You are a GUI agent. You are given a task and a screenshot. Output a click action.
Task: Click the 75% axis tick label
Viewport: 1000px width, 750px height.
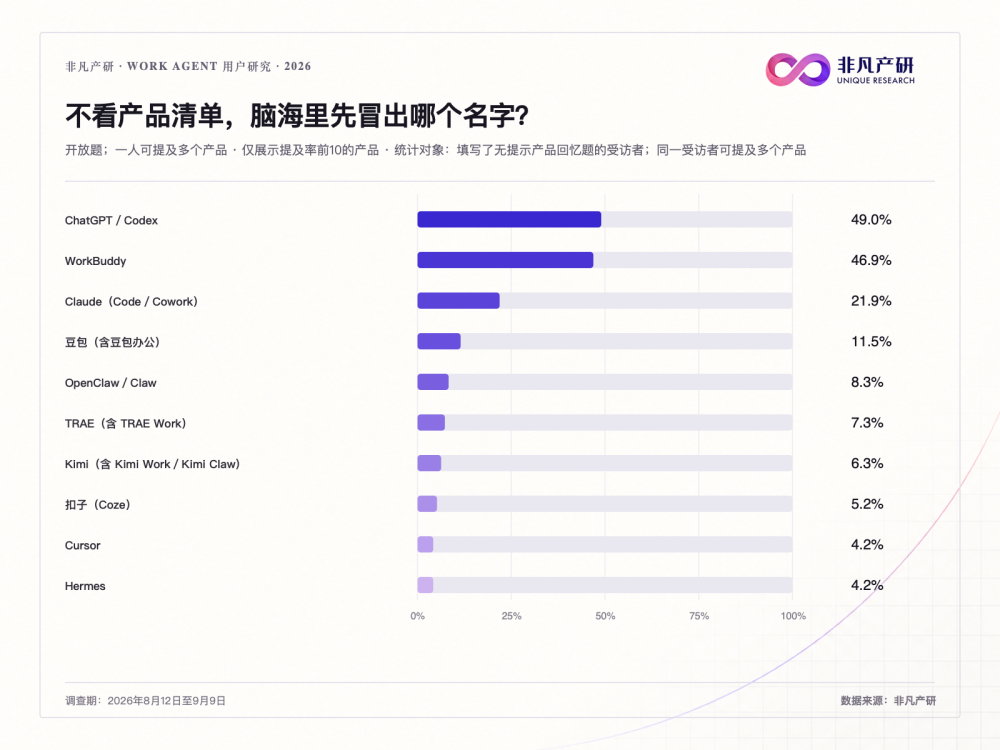pyautogui.click(x=699, y=616)
